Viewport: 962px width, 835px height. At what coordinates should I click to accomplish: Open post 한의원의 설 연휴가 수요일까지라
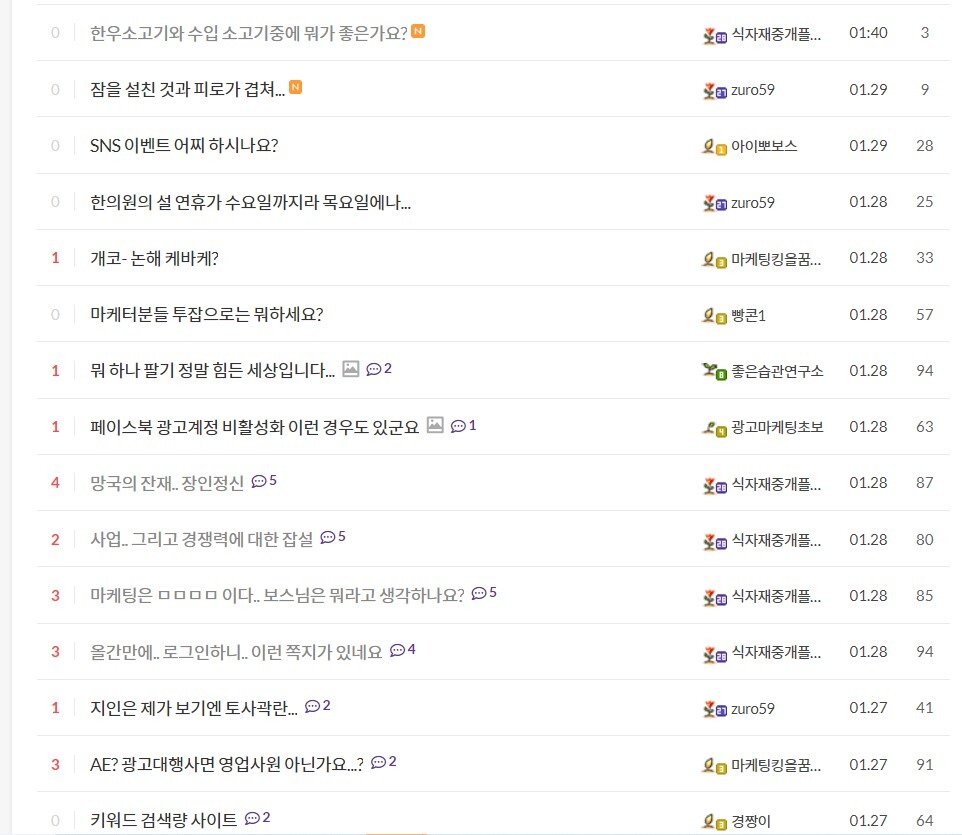[x=250, y=202]
